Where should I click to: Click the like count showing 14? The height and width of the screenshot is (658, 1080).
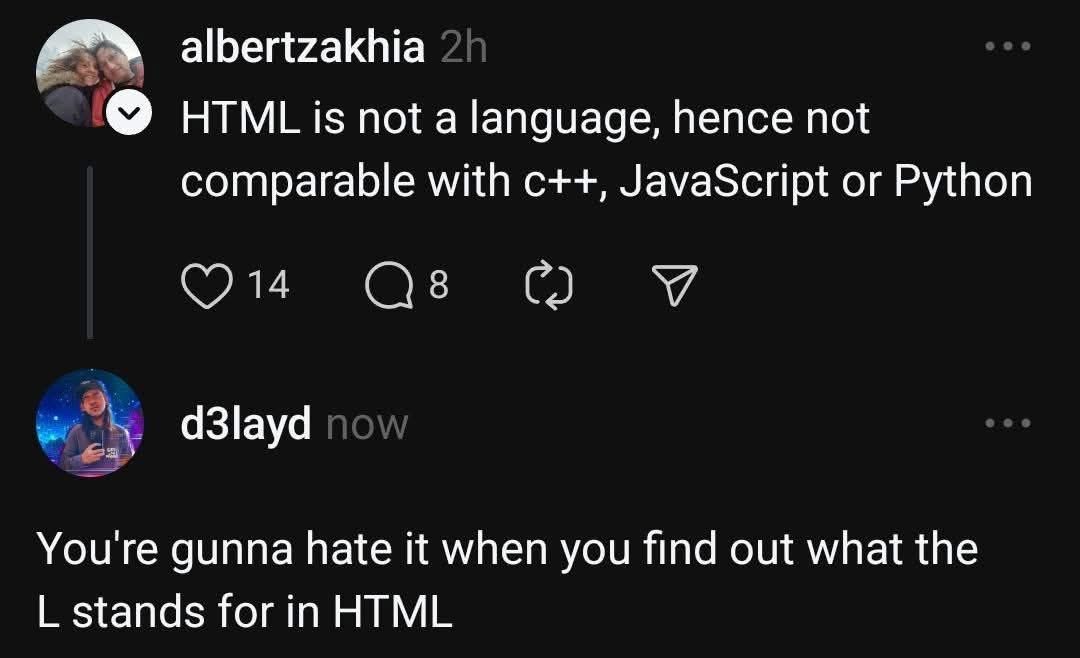[x=268, y=286]
